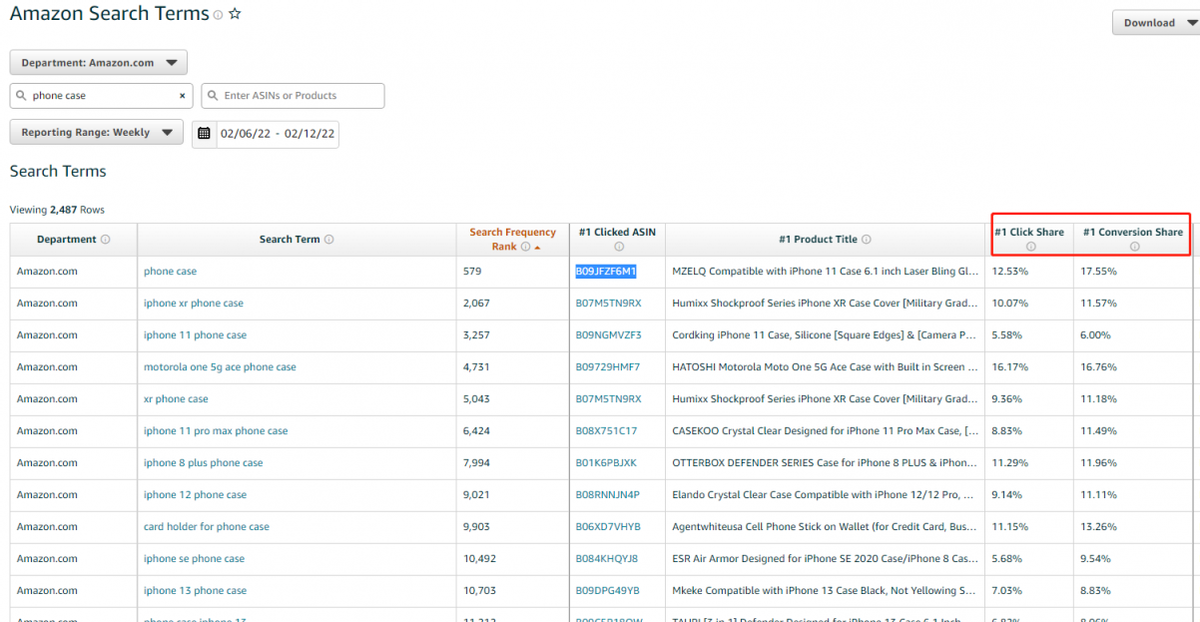This screenshot has width=1200, height=622.
Task: Click the favorite star icon beside the title
Action: pyautogui.click(x=235, y=15)
